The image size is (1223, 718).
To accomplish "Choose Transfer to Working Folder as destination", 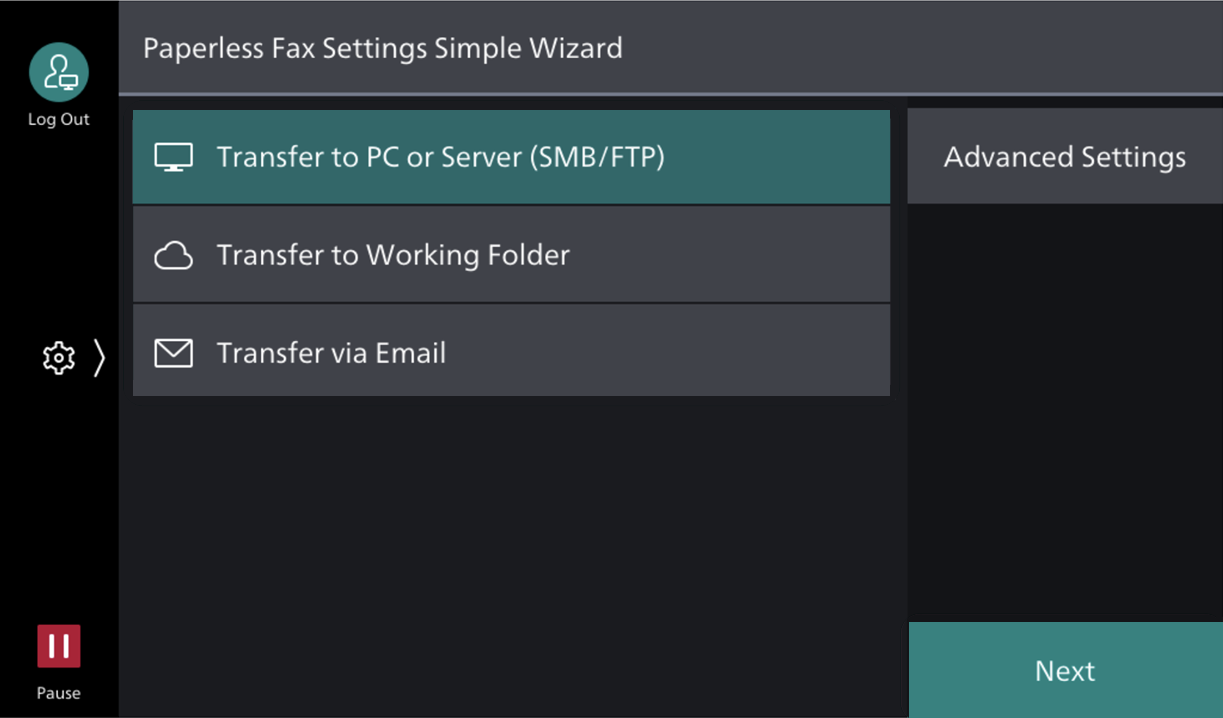I will (510, 254).
